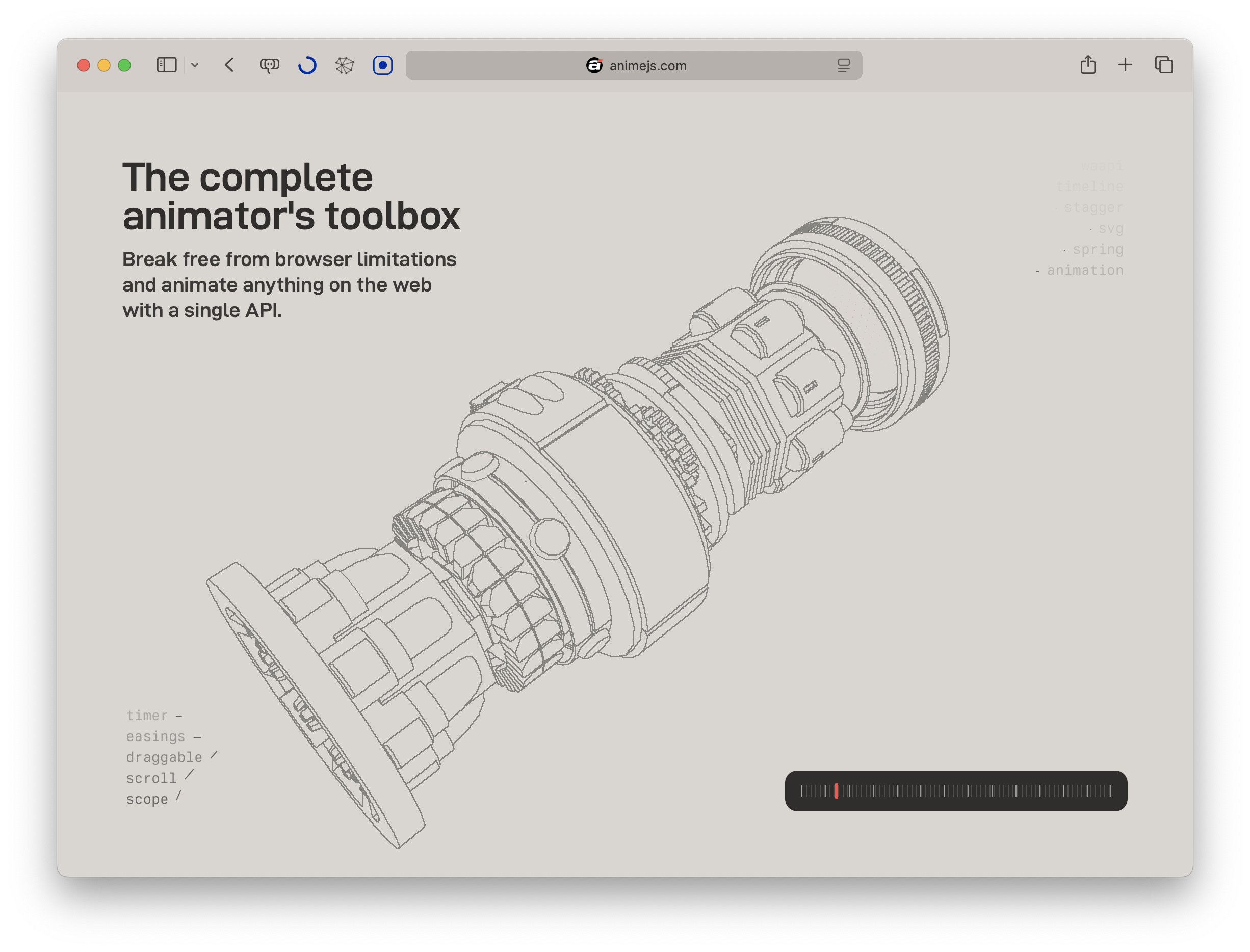The height and width of the screenshot is (952, 1250).
Task: Expand the spring feature entry
Action: tap(1098, 249)
